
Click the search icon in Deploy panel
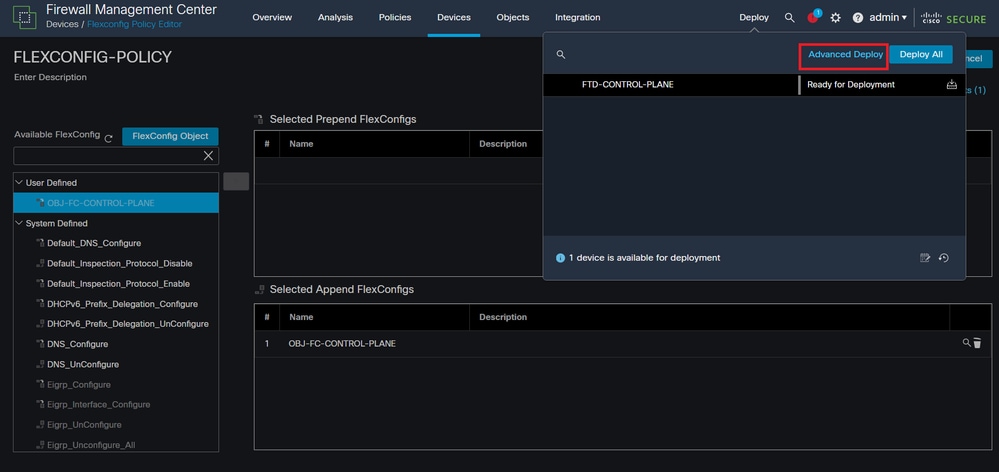(x=561, y=55)
